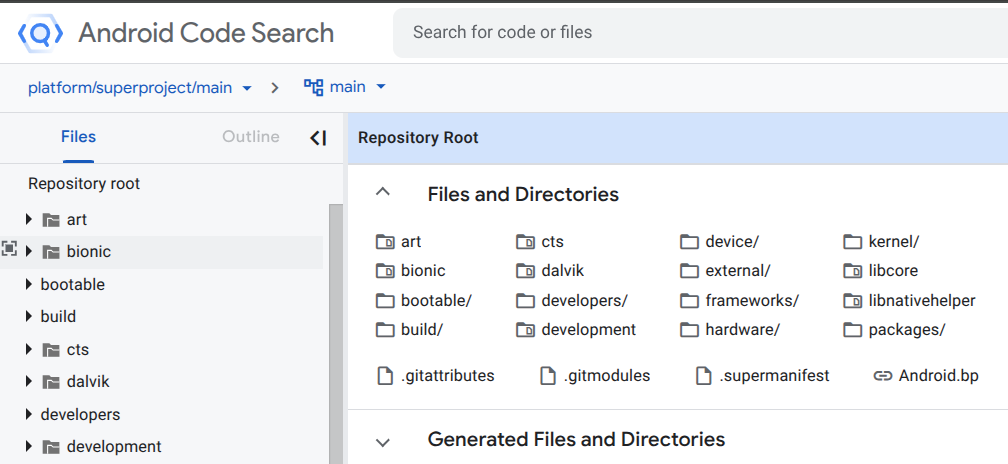
Task: Click the branch icon next to main
Action: tap(313, 87)
